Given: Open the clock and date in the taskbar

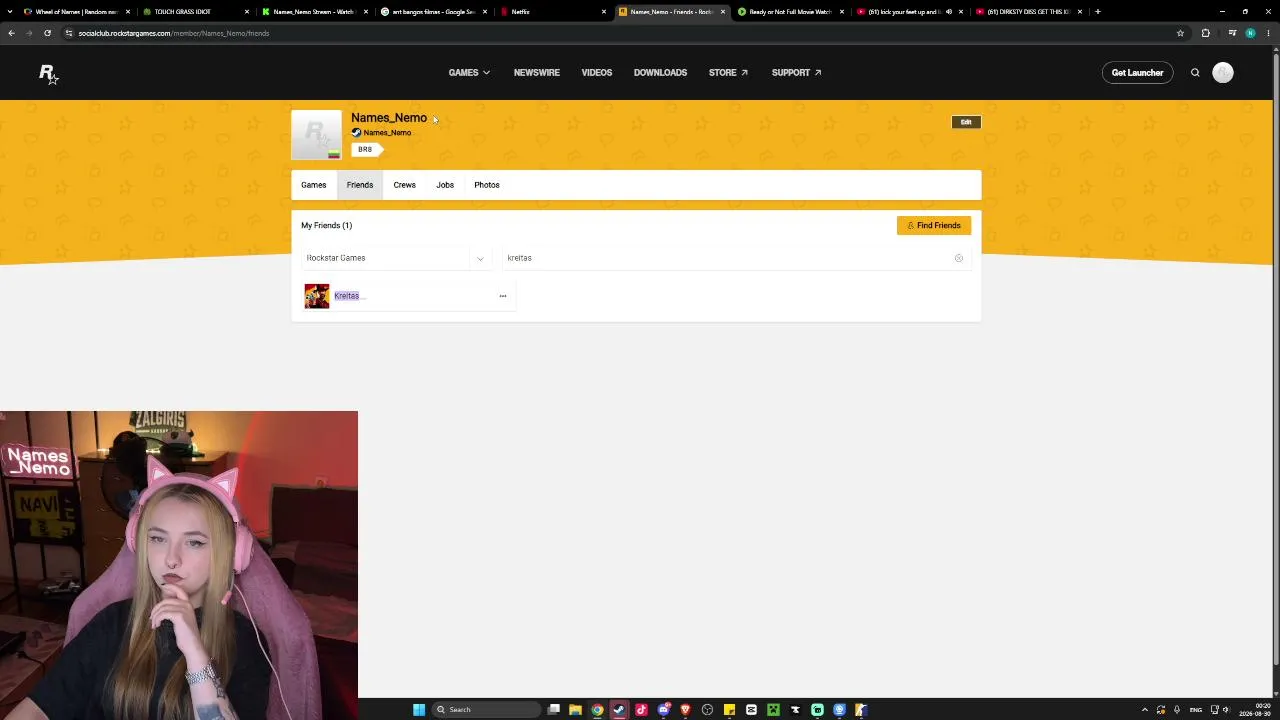Looking at the screenshot, I should 1255,710.
